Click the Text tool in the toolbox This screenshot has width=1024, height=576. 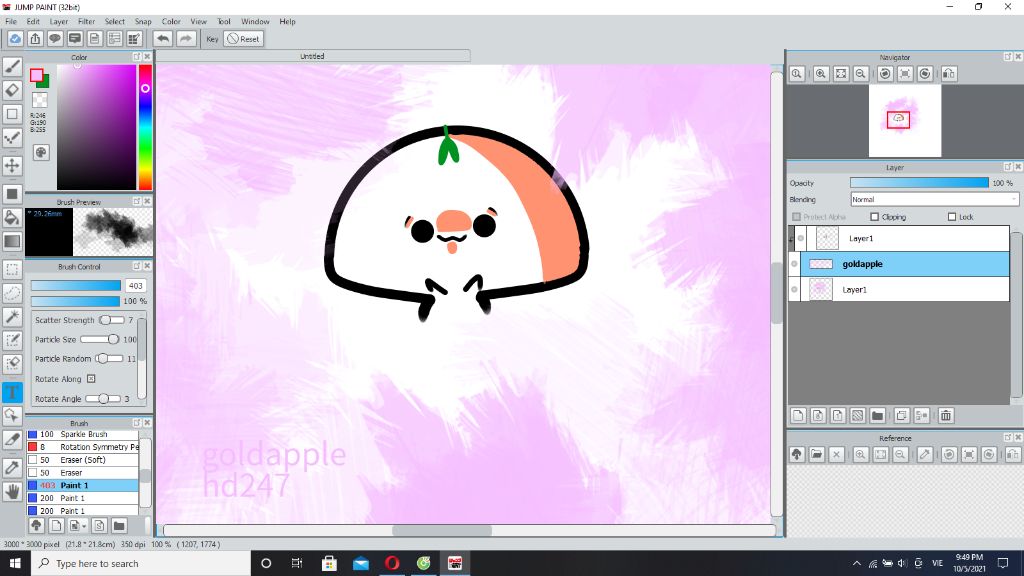point(12,392)
